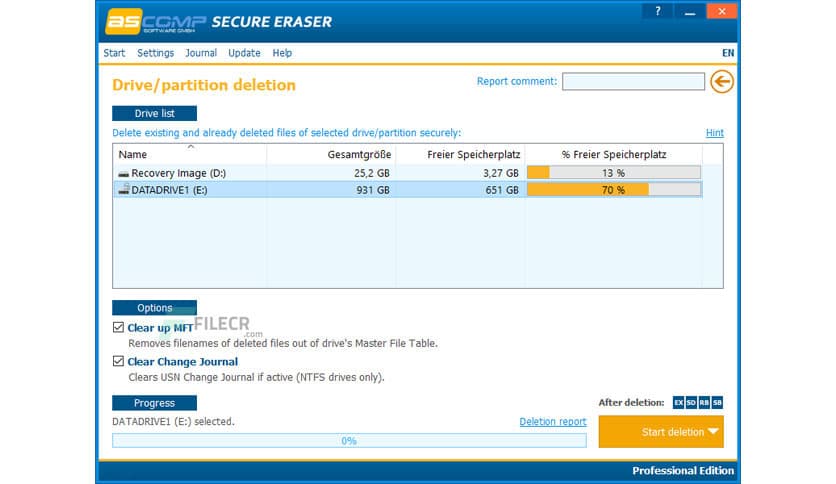Open the Update menu
Viewport: 836px width, 484px height.
244,53
